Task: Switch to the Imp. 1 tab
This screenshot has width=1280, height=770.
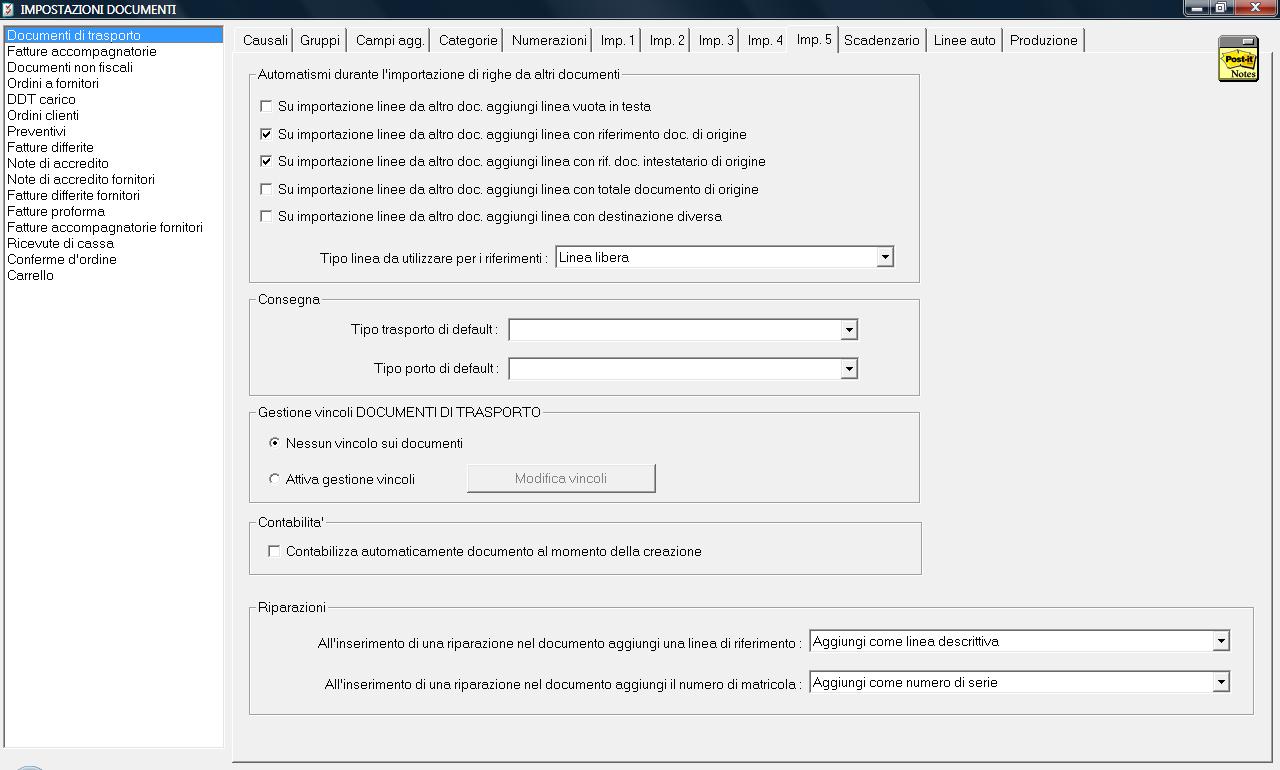Action: [x=618, y=40]
